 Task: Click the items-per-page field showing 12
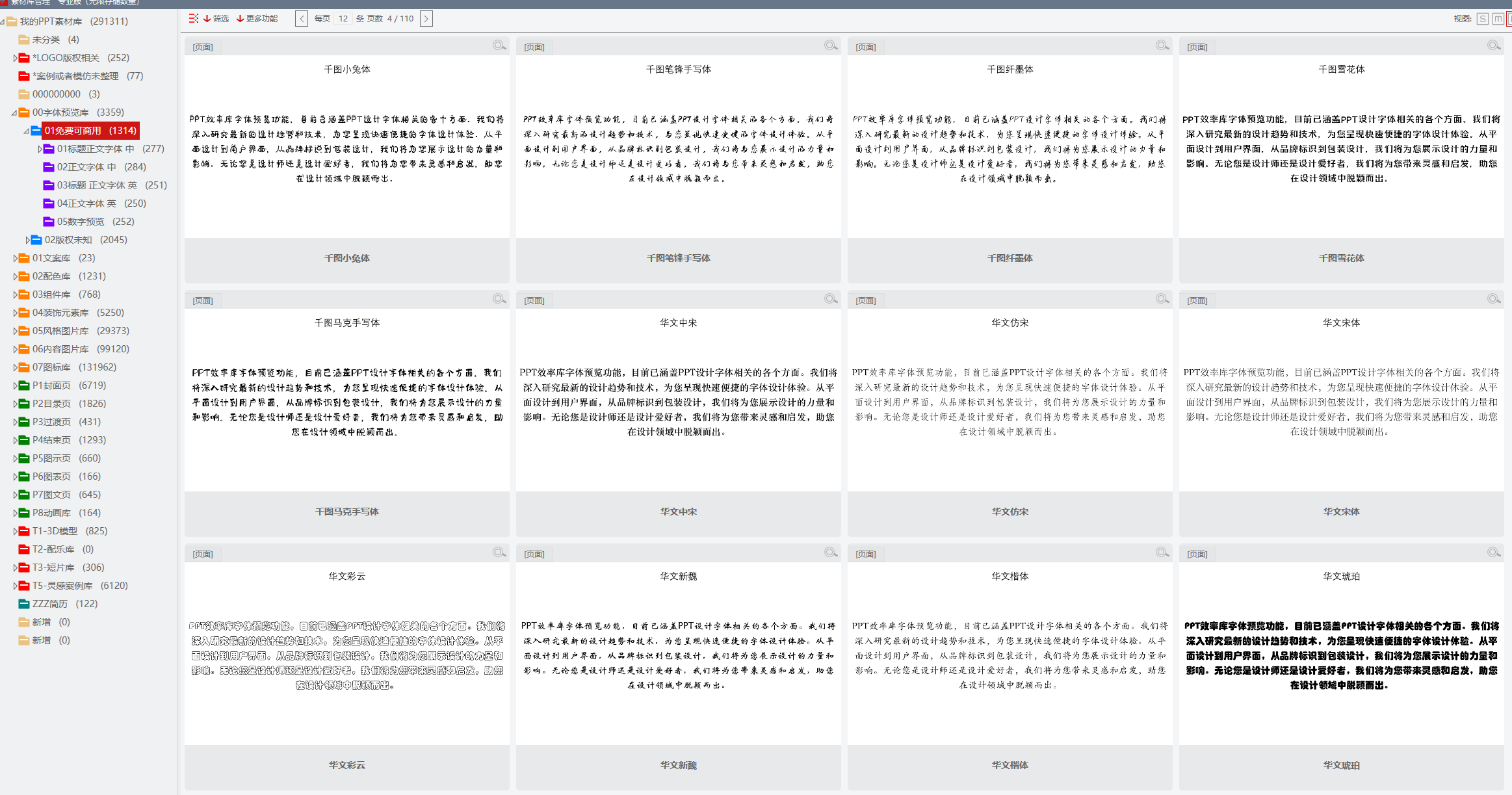click(343, 19)
